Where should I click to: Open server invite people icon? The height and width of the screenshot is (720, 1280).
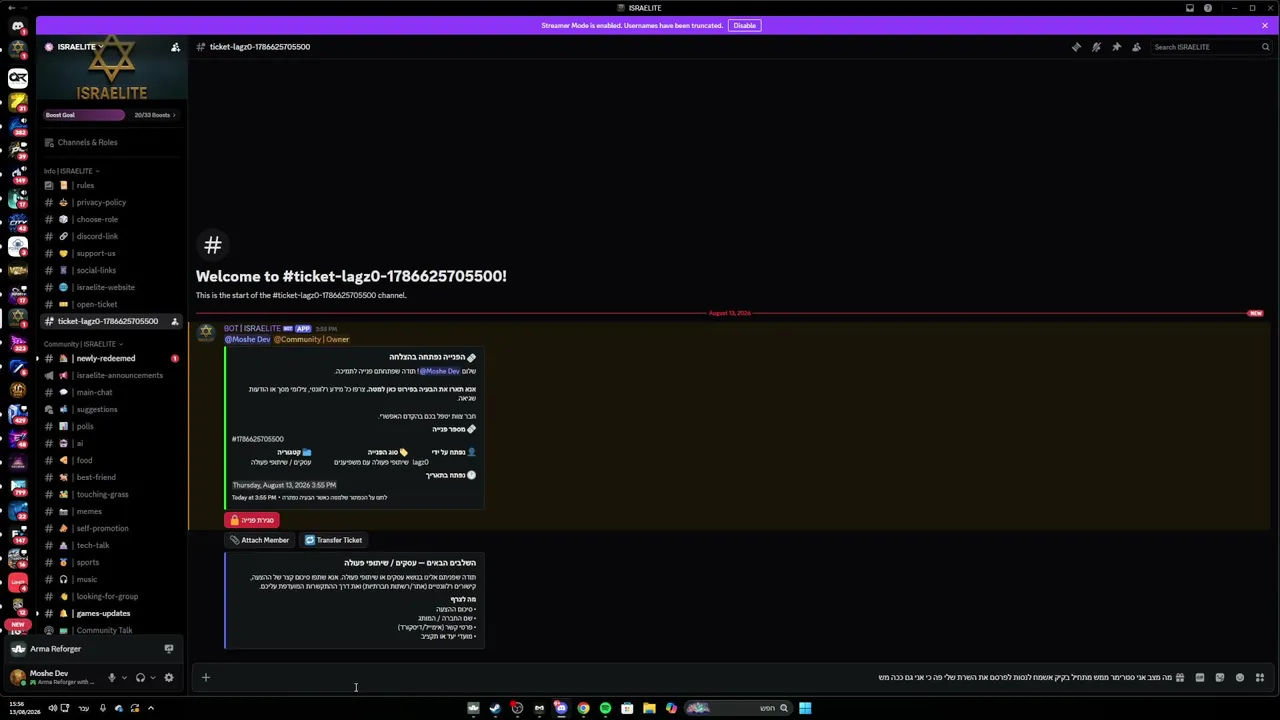(175, 47)
